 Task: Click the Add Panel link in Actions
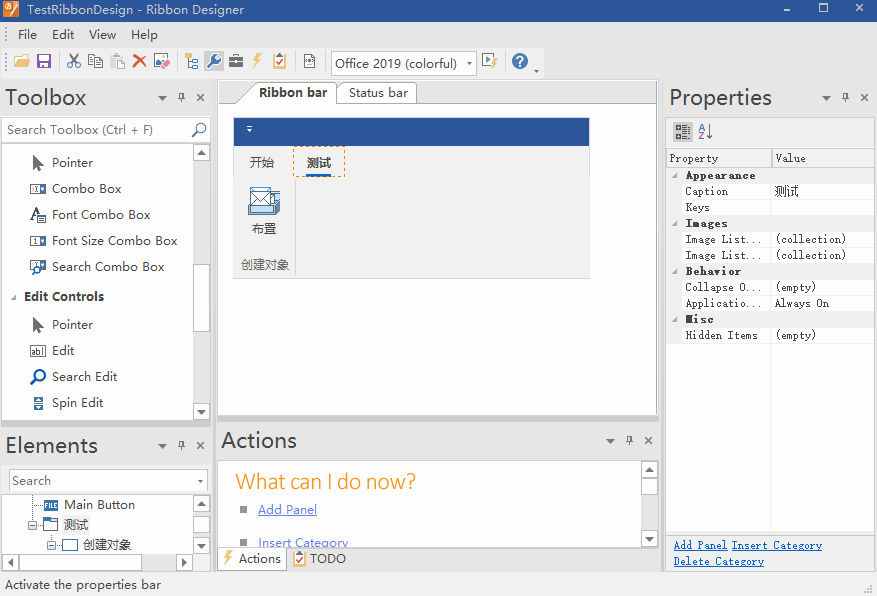coord(287,510)
